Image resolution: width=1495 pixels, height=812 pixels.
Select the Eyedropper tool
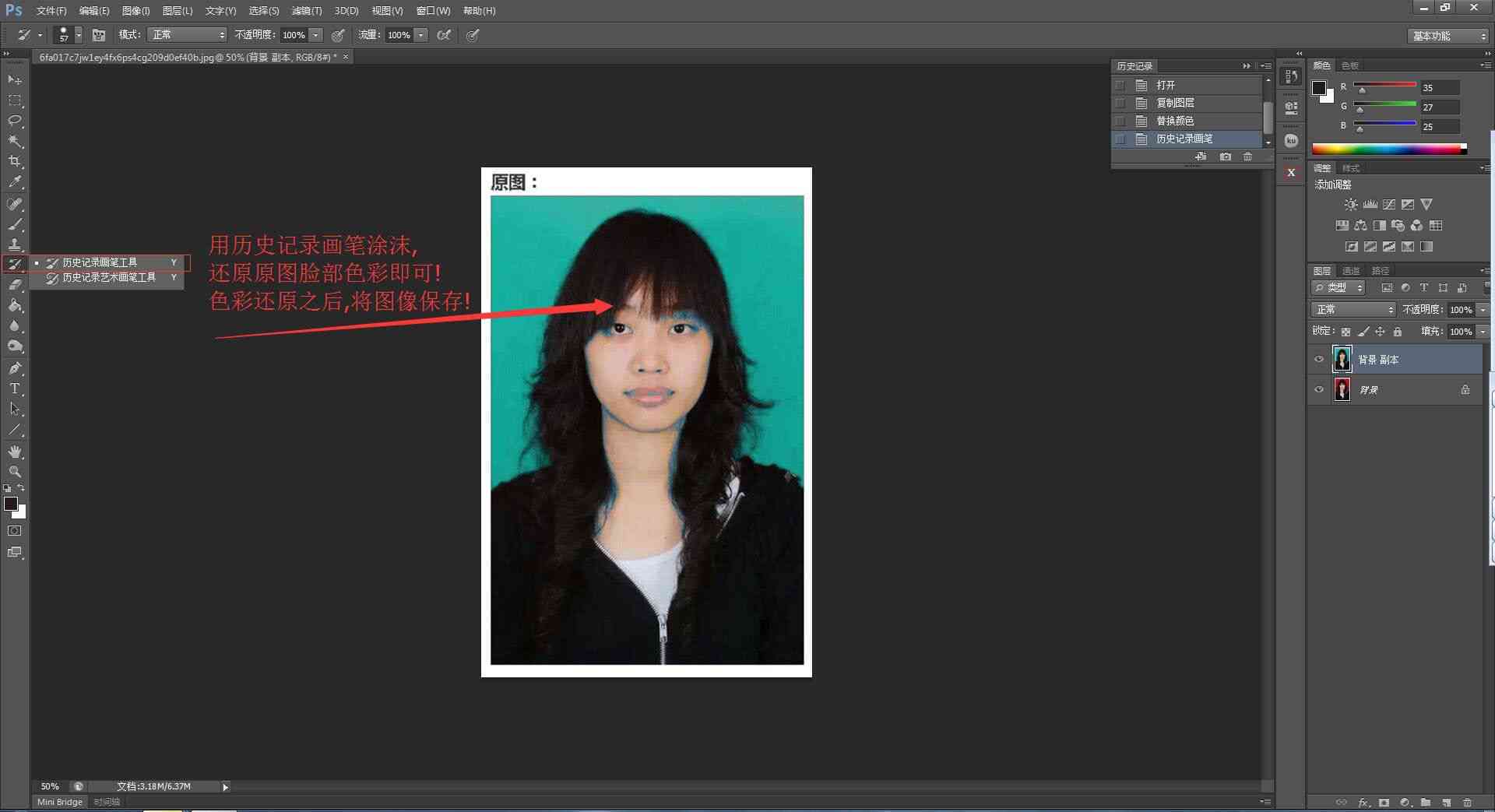click(15, 182)
